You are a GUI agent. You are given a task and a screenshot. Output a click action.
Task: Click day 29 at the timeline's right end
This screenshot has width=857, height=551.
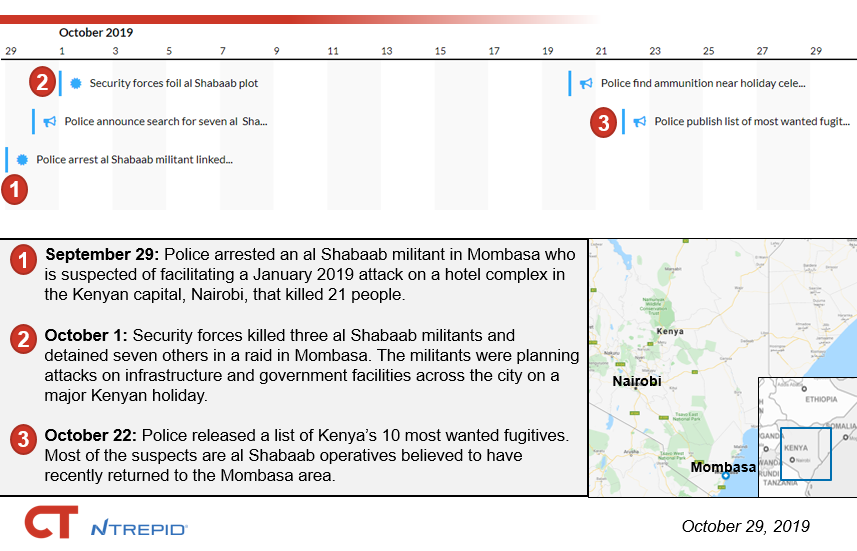(x=816, y=51)
